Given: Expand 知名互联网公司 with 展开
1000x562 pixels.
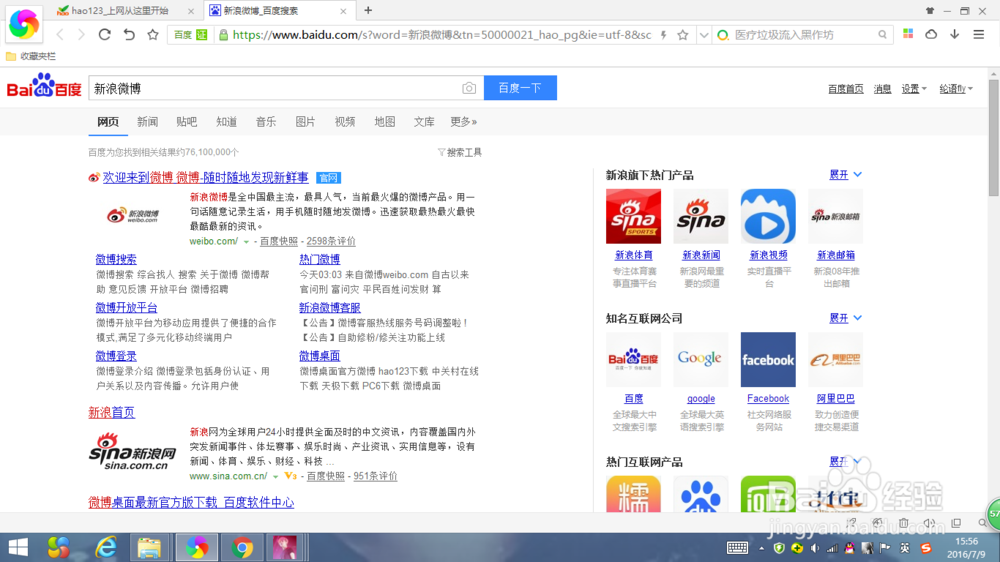Looking at the screenshot, I should pyautogui.click(x=845, y=318).
